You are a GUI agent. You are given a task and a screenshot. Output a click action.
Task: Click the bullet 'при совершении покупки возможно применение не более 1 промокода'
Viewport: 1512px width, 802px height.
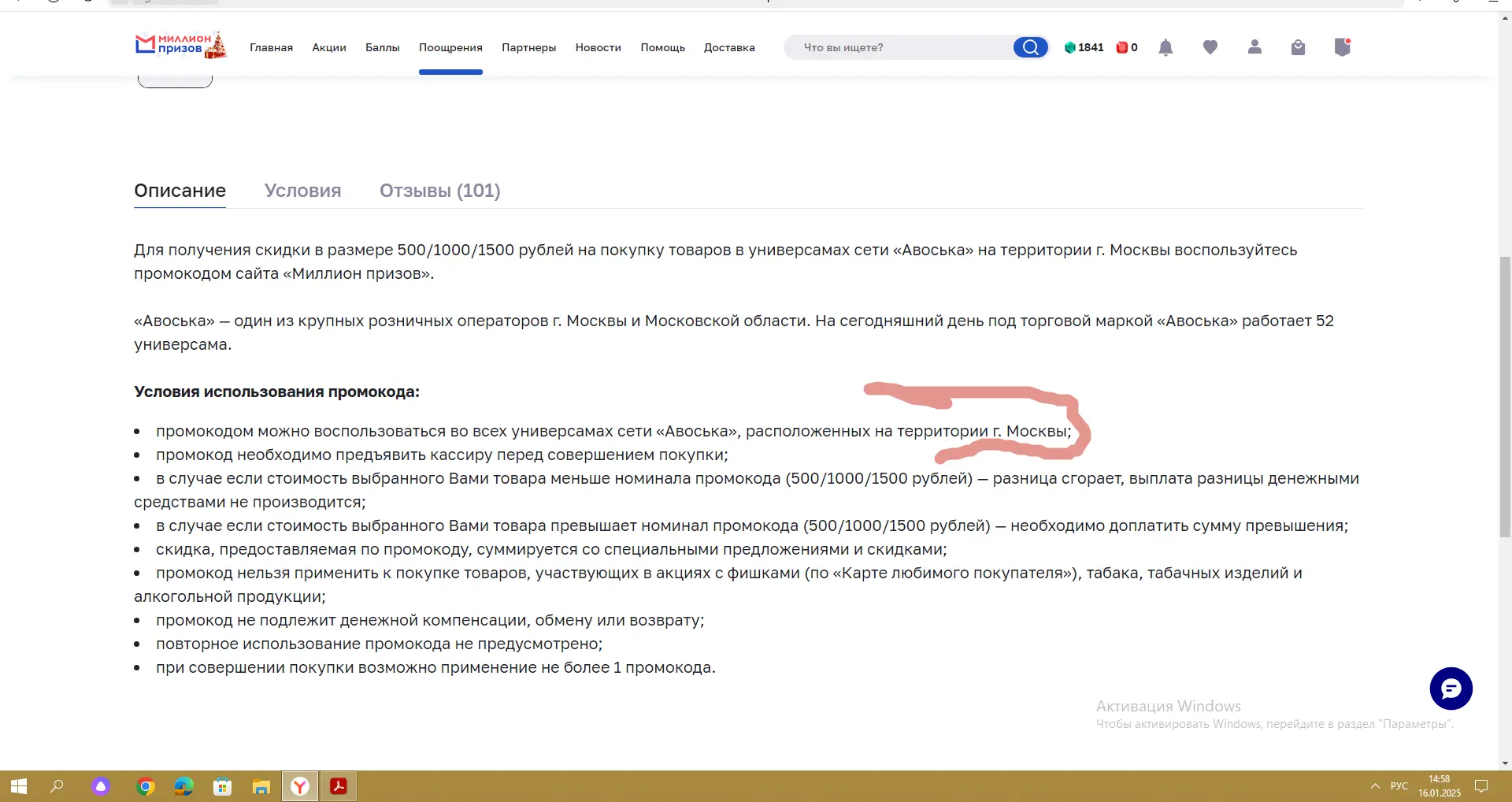[x=435, y=667]
